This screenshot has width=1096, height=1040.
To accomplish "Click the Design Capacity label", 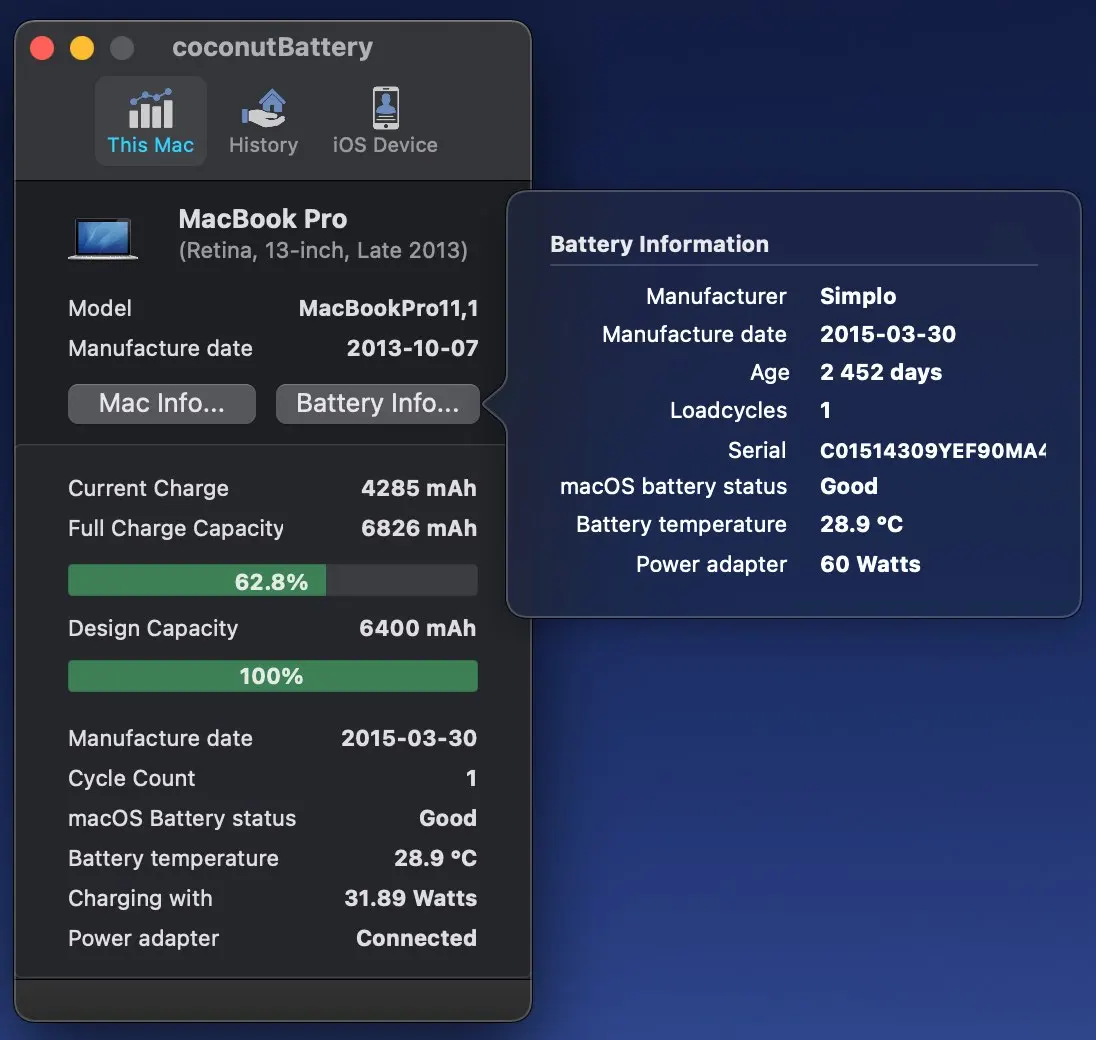I will pos(153,629).
